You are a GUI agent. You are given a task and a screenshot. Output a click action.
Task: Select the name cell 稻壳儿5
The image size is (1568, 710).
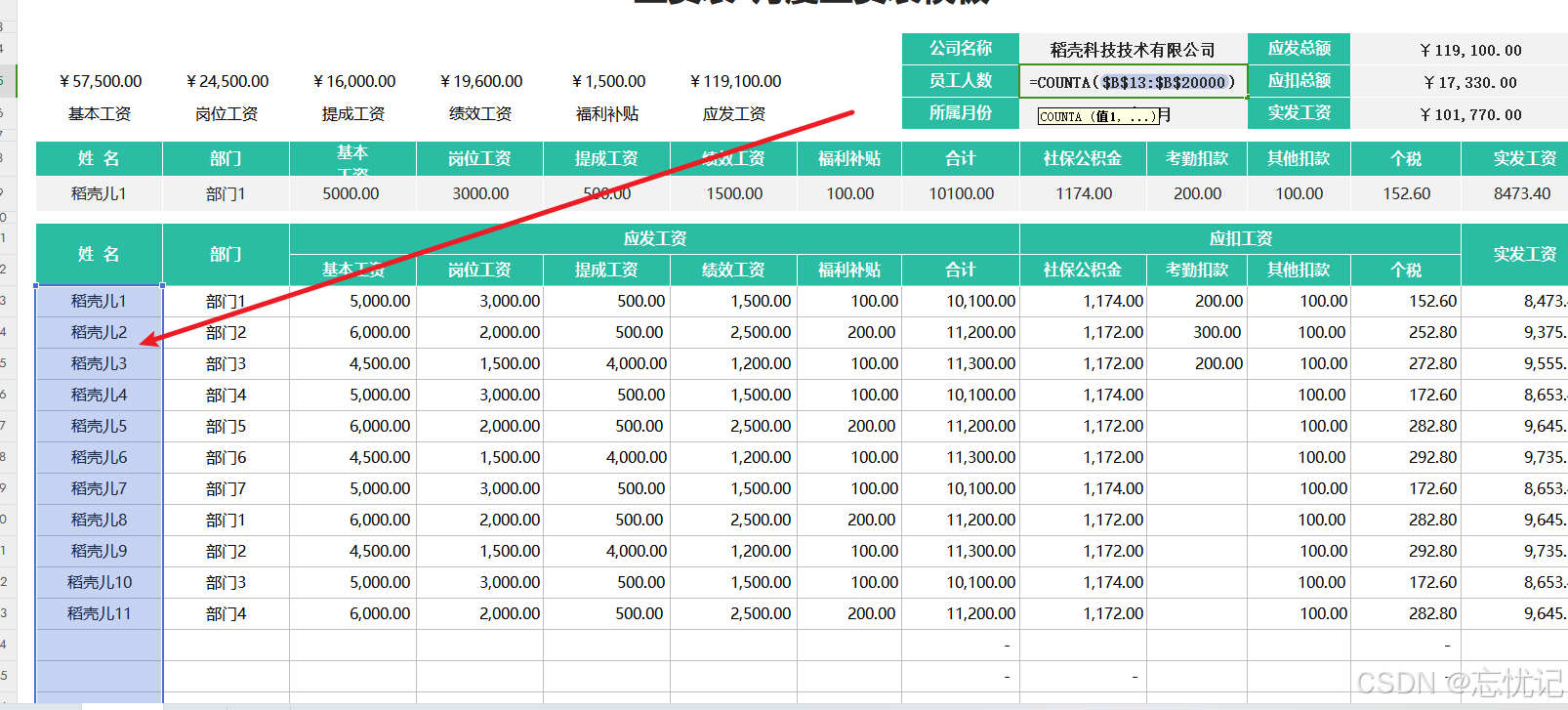pyautogui.click(x=99, y=426)
